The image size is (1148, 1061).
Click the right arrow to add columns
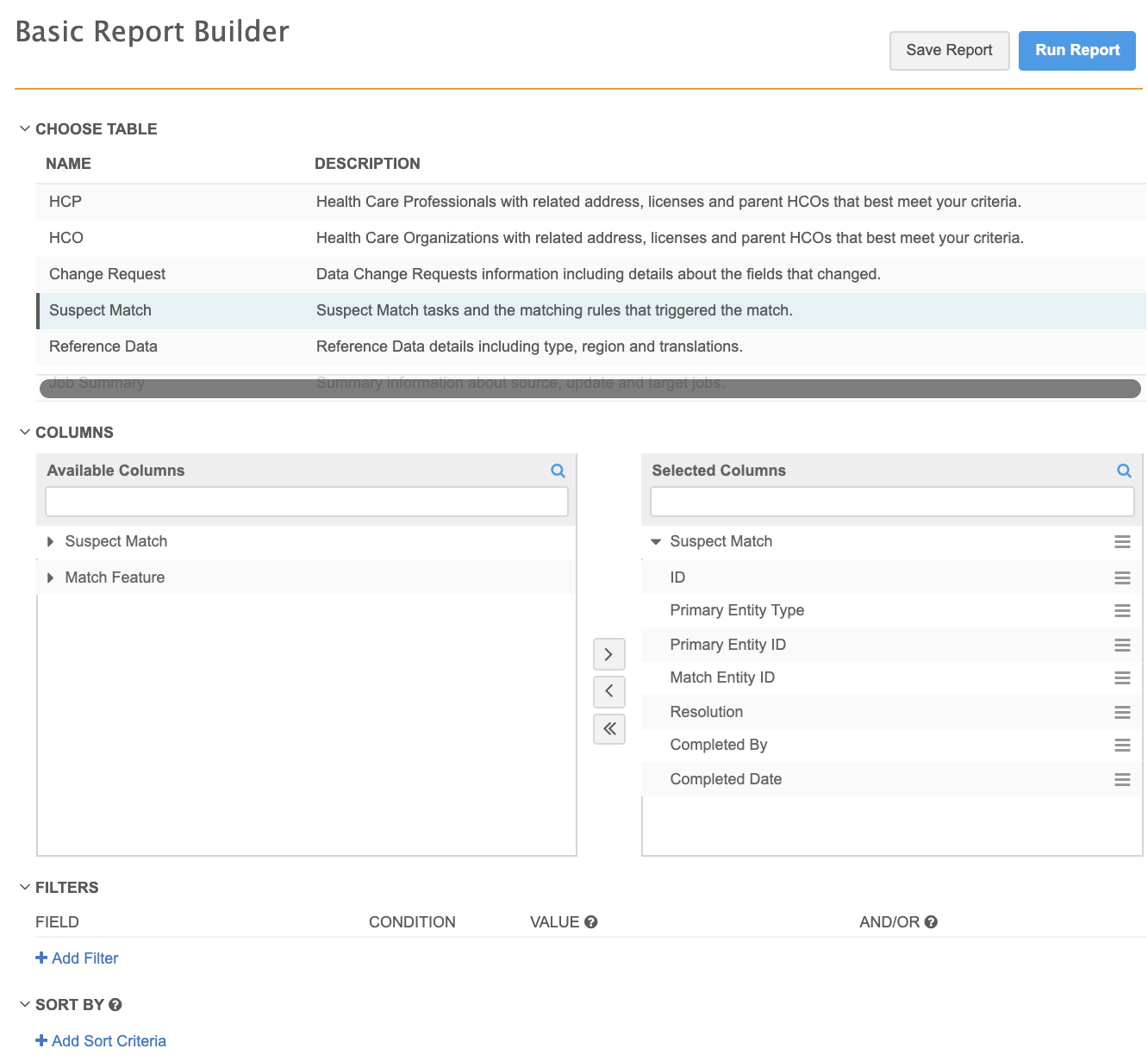click(x=608, y=654)
